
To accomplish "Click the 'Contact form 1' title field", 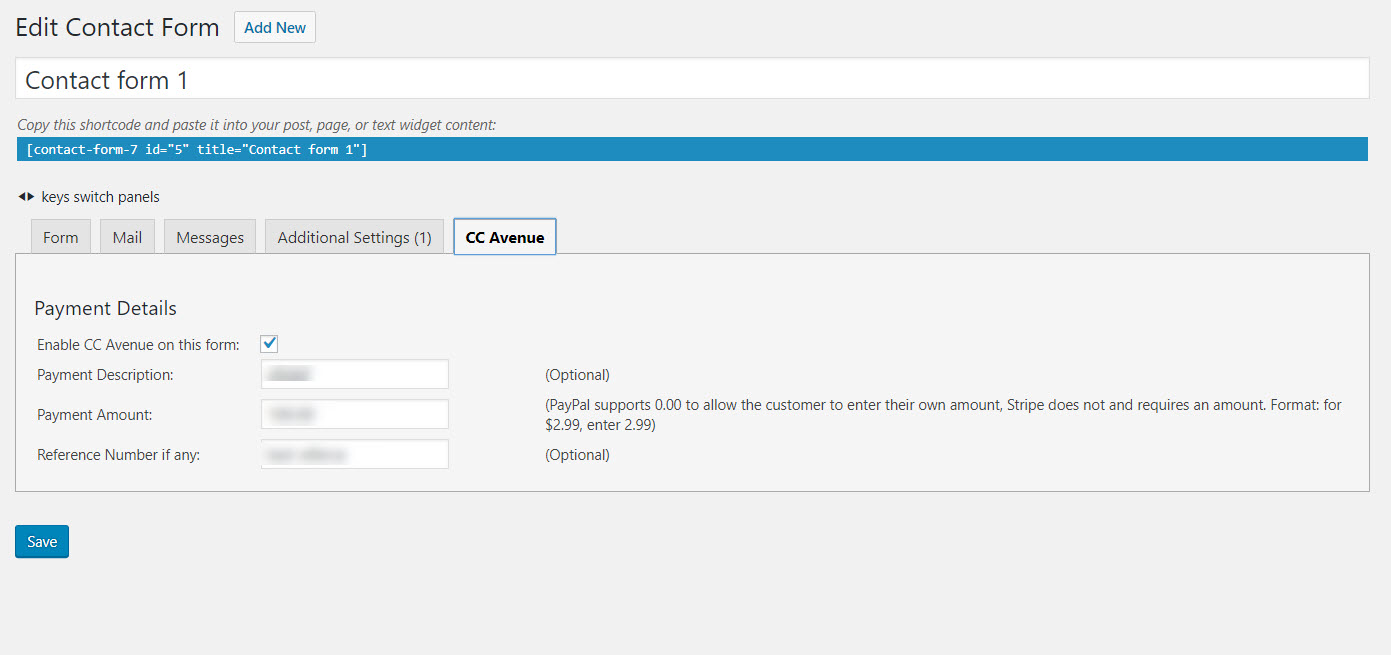I will [x=692, y=80].
